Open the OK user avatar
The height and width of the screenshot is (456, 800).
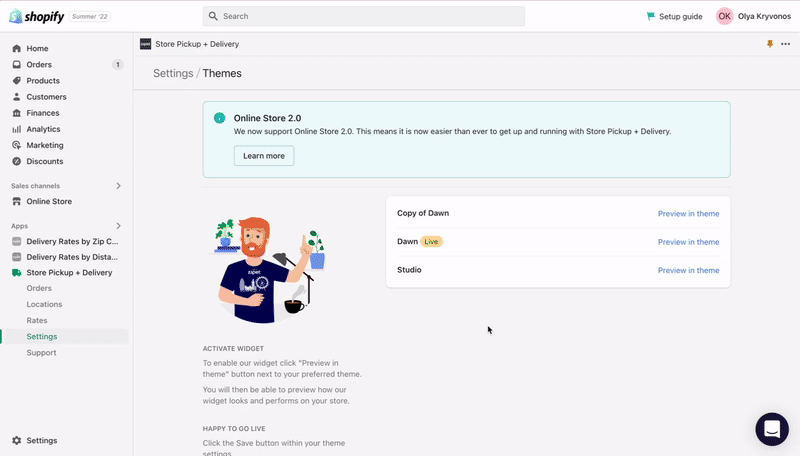724,16
